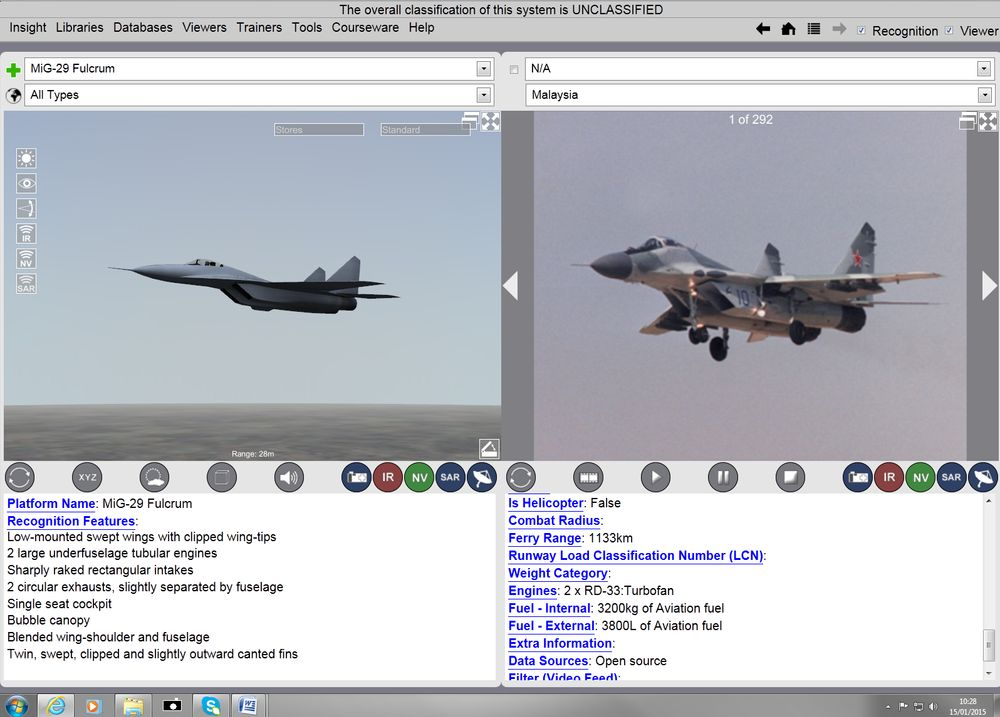
Task: Open the Courseware menu
Action: pyautogui.click(x=365, y=27)
